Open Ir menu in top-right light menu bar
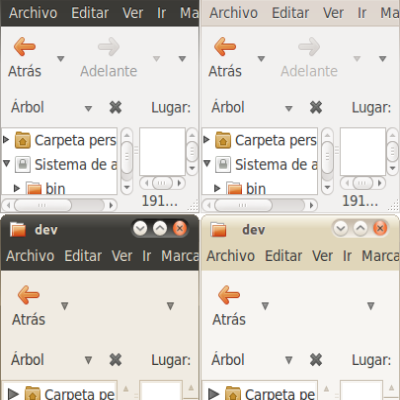 click(x=362, y=13)
